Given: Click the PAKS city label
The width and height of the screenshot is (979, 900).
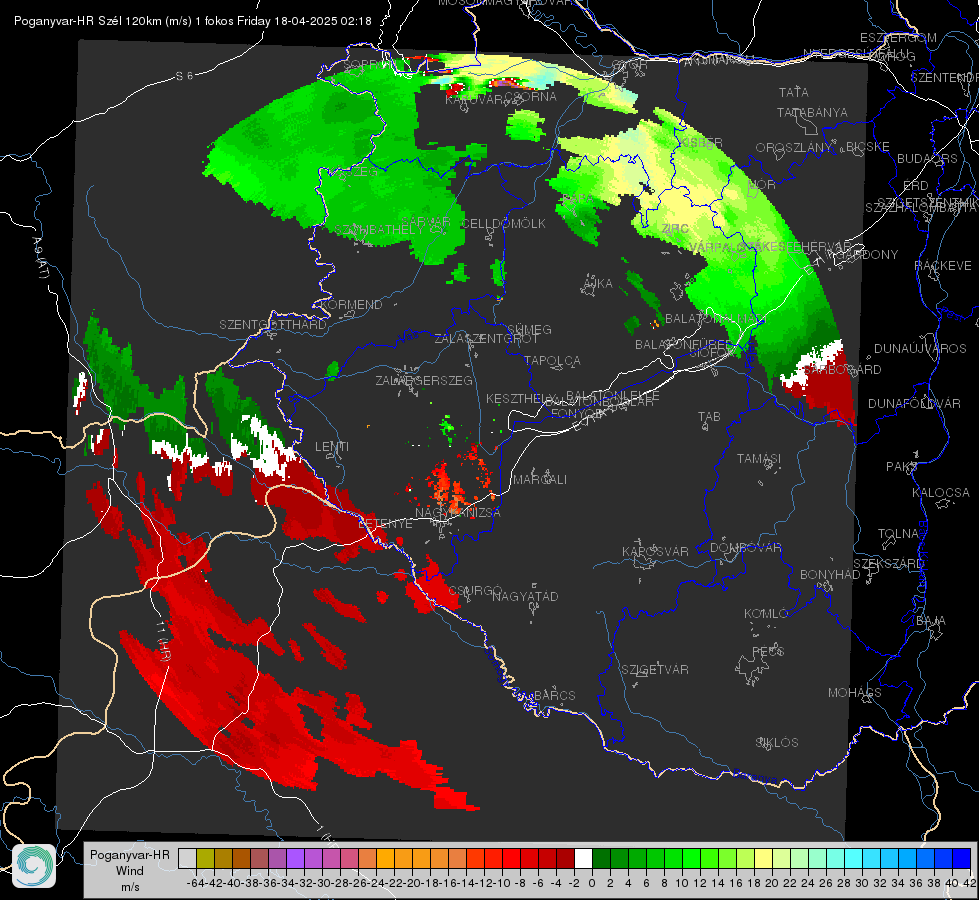Looking at the screenshot, I should [902, 467].
